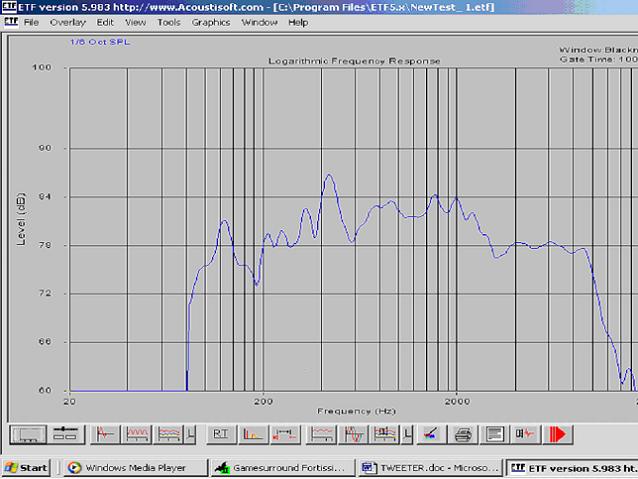Click the impulse response waveform icon
Viewport: 638px width, 479px height.
click(105, 434)
